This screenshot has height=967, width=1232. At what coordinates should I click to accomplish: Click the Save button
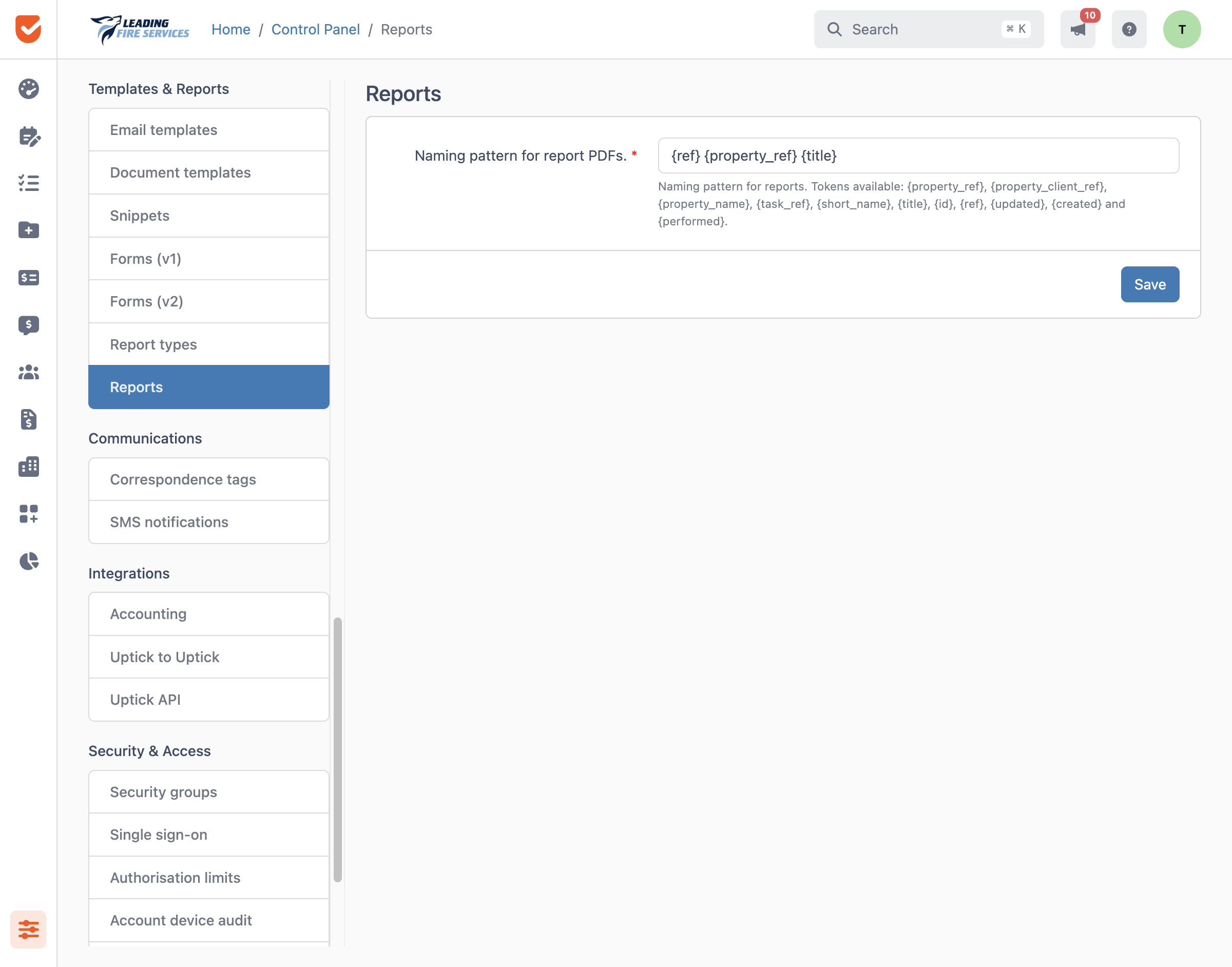1150,284
